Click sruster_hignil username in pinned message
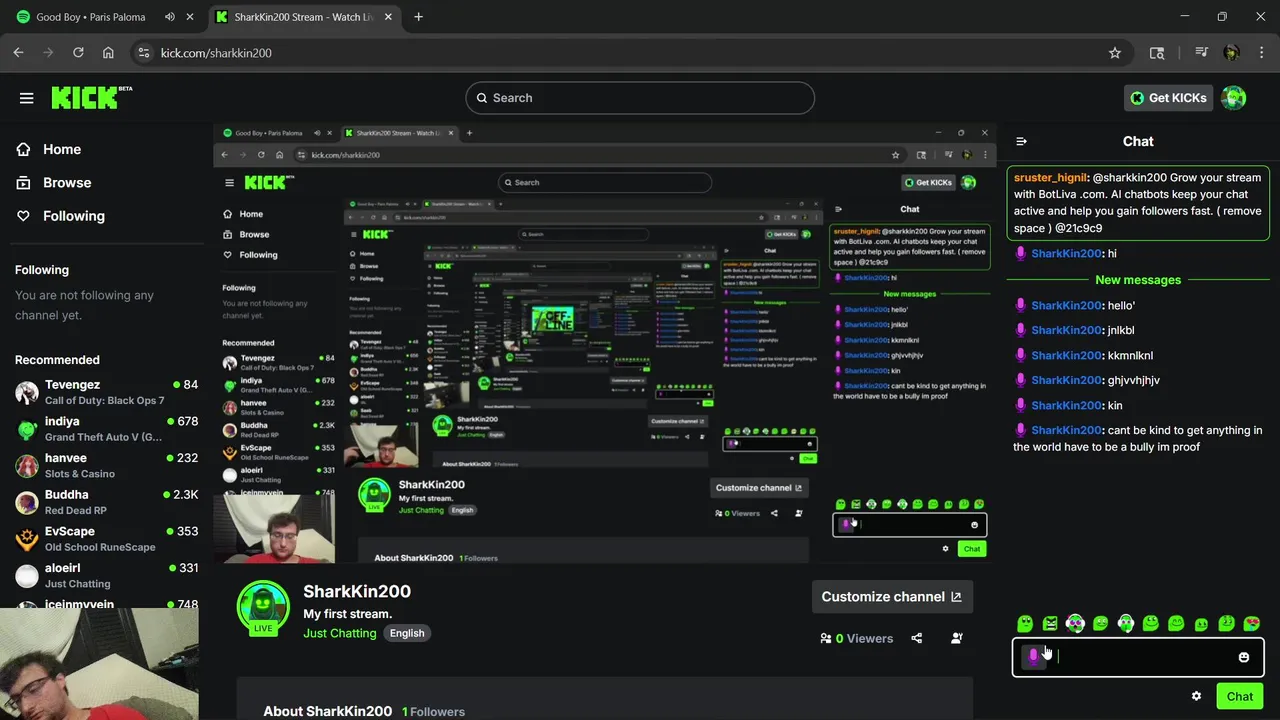1280x720 pixels. 1050,177
